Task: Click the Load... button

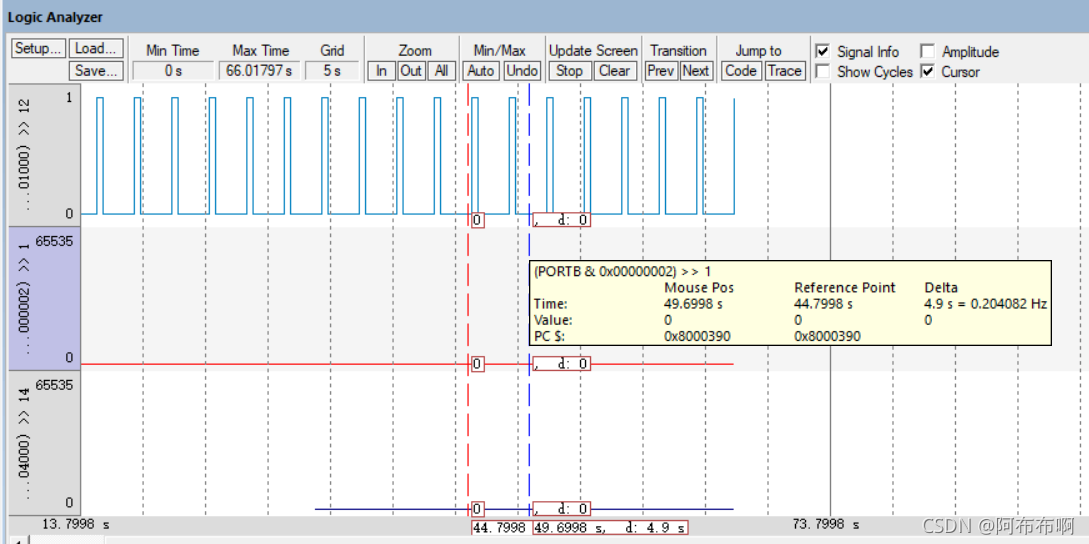Action: coord(97,49)
